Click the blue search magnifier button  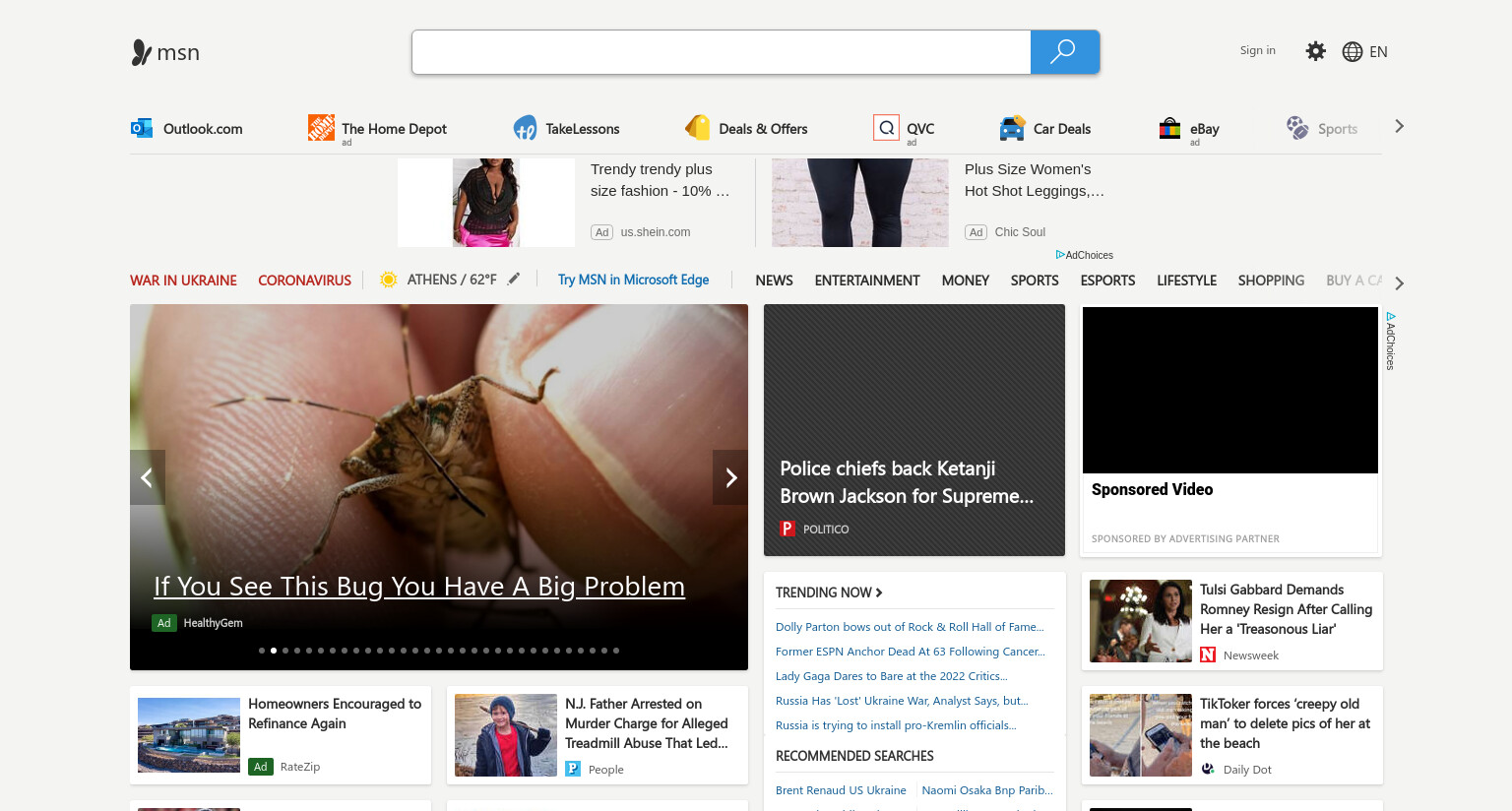1064,52
